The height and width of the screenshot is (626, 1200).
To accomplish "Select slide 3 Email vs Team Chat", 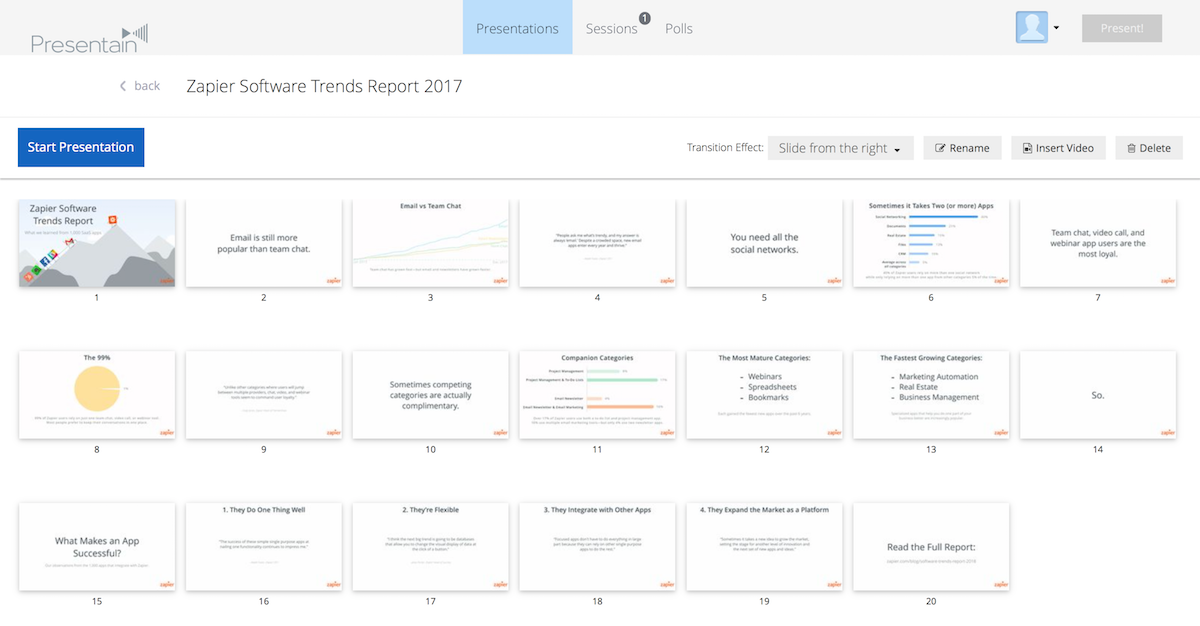I will click(431, 243).
